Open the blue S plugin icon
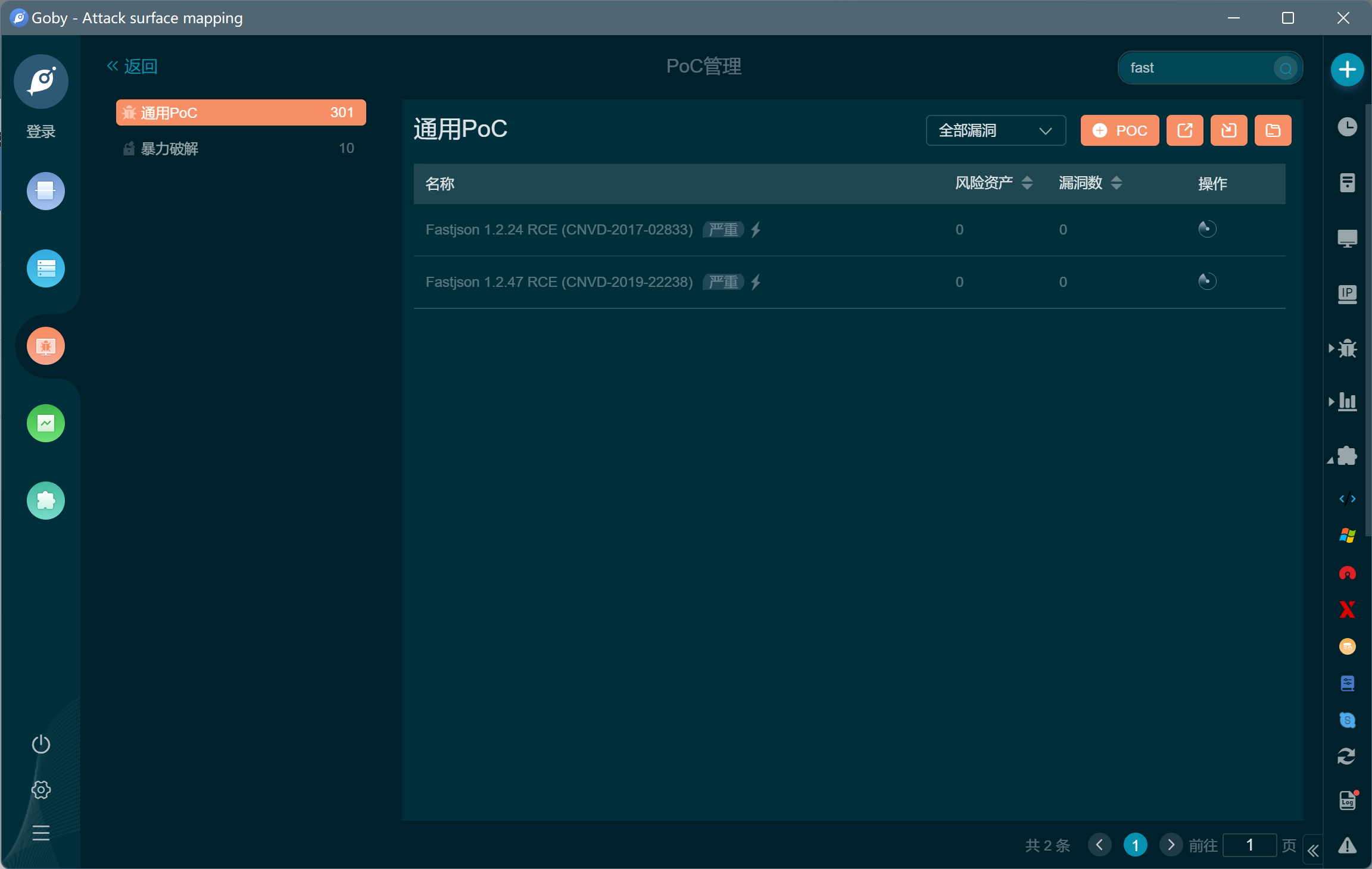This screenshot has height=869, width=1372. click(x=1348, y=720)
